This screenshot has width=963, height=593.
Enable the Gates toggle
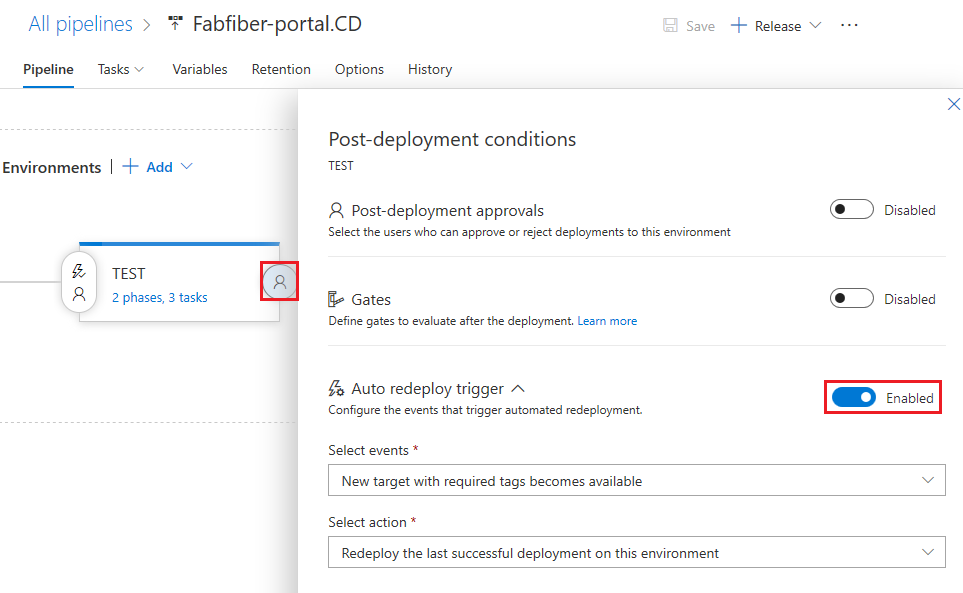(851, 298)
